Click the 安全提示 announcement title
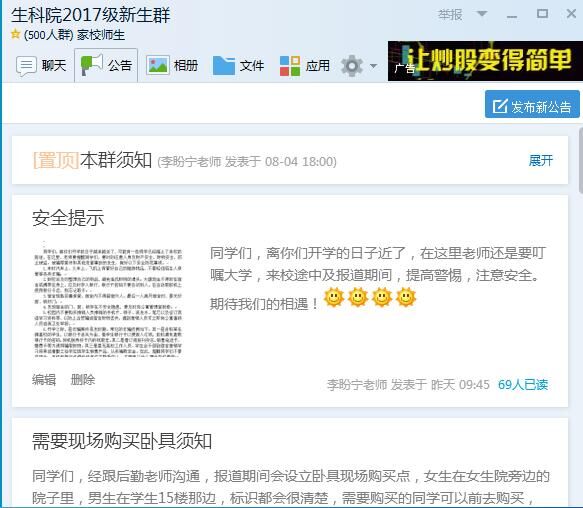The image size is (583, 508). (x=68, y=218)
